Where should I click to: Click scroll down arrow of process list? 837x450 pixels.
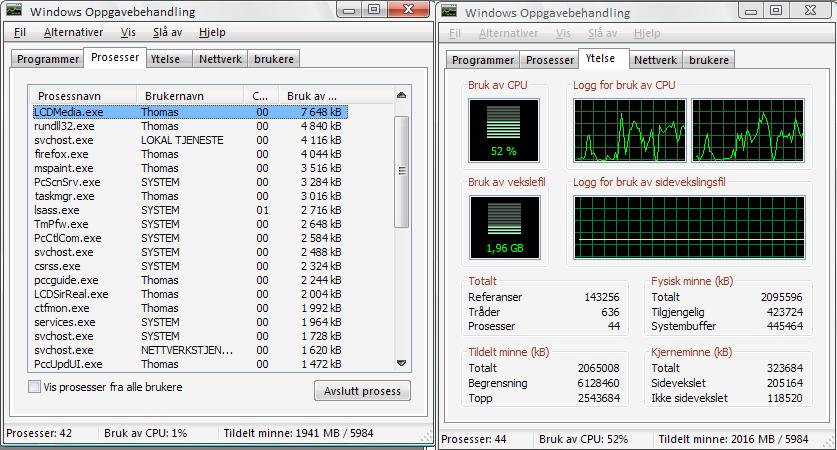coord(401,363)
